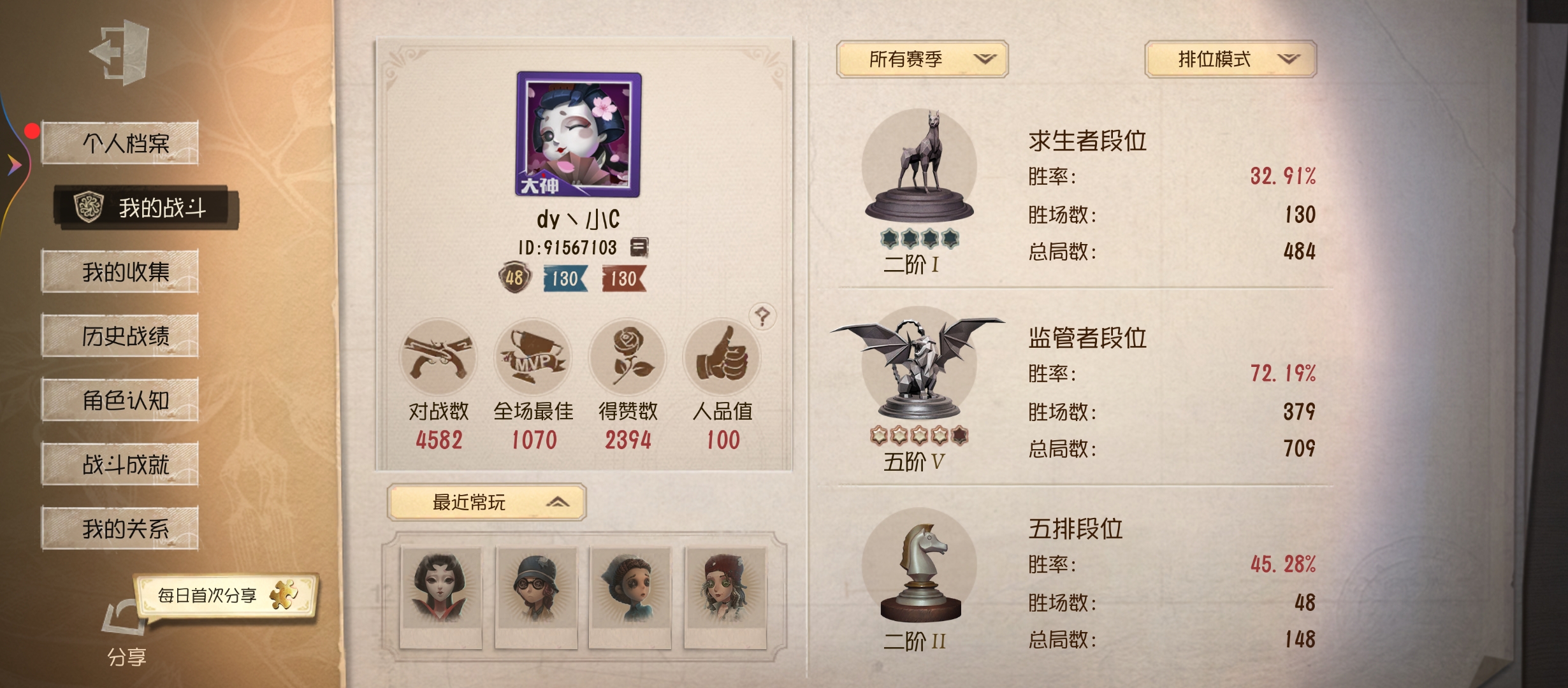Tap the thumbs-up 人品值 icon
Image resolution: width=1568 pixels, height=688 pixels.
[722, 357]
